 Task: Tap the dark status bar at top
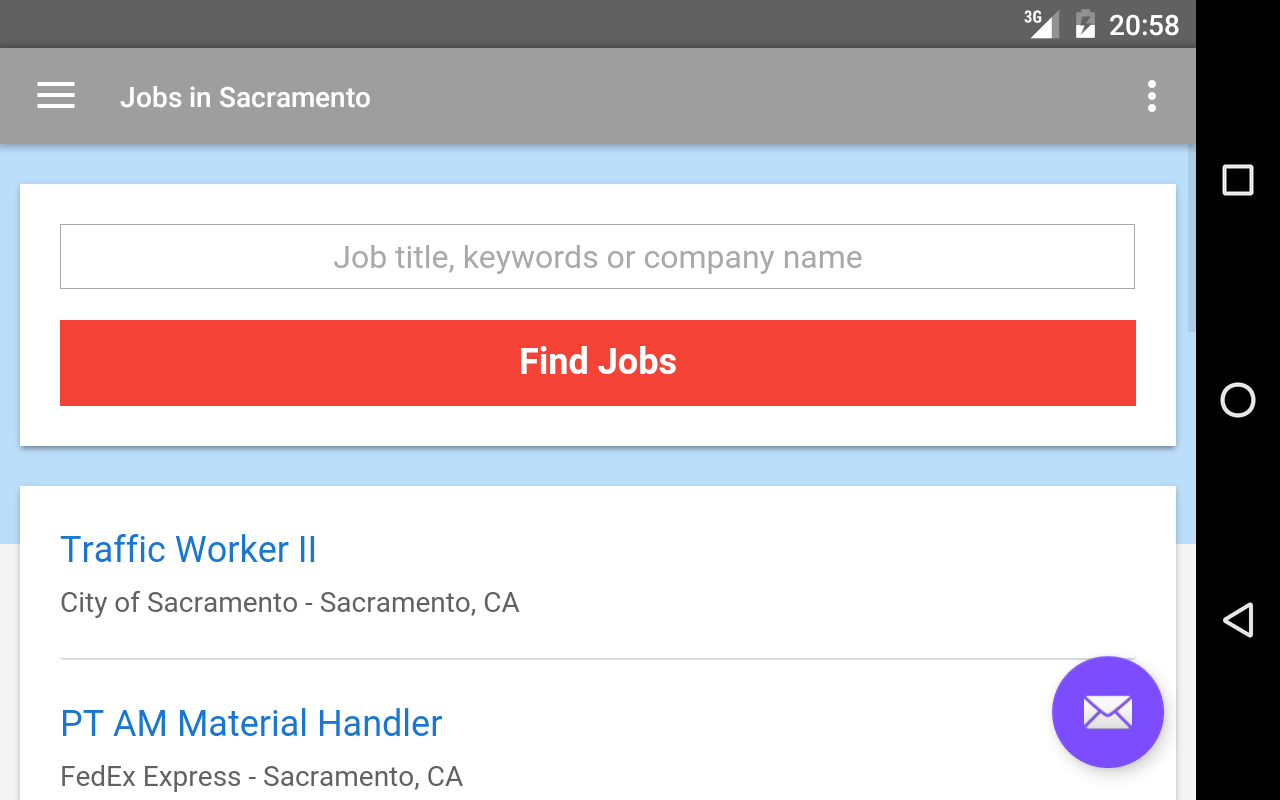tap(500, 24)
